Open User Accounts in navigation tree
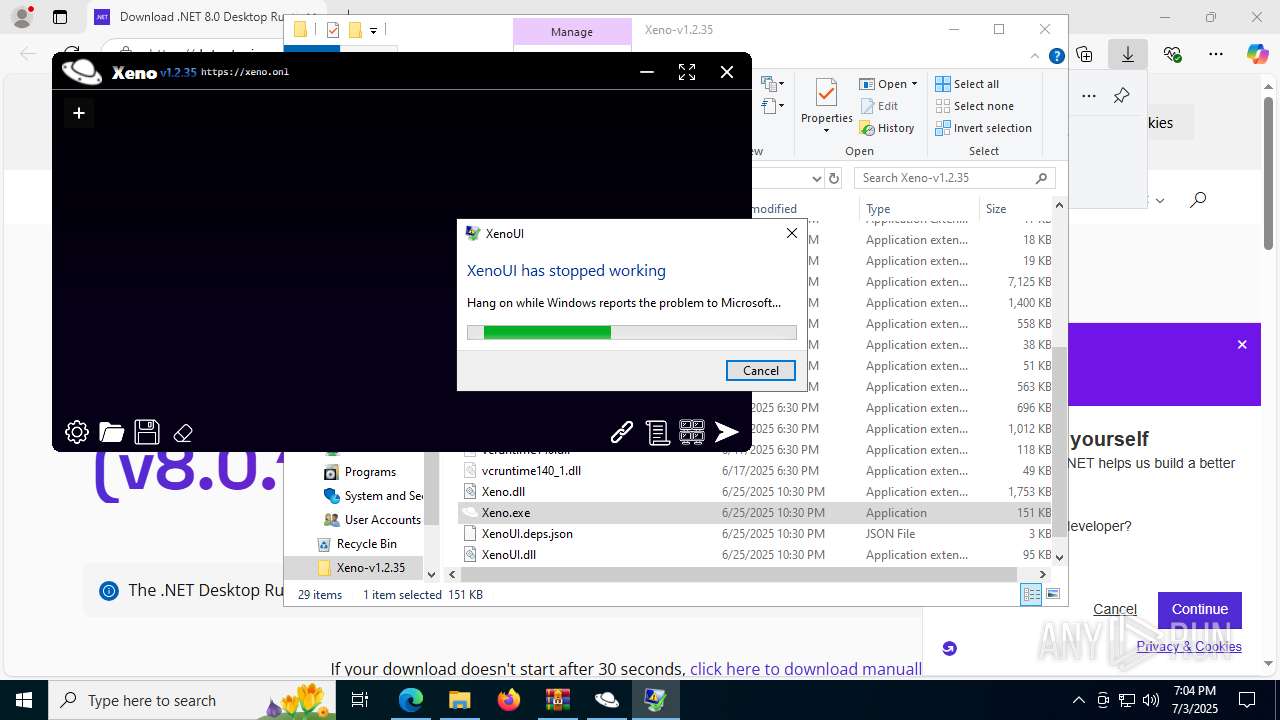The image size is (1280, 720). point(372,520)
